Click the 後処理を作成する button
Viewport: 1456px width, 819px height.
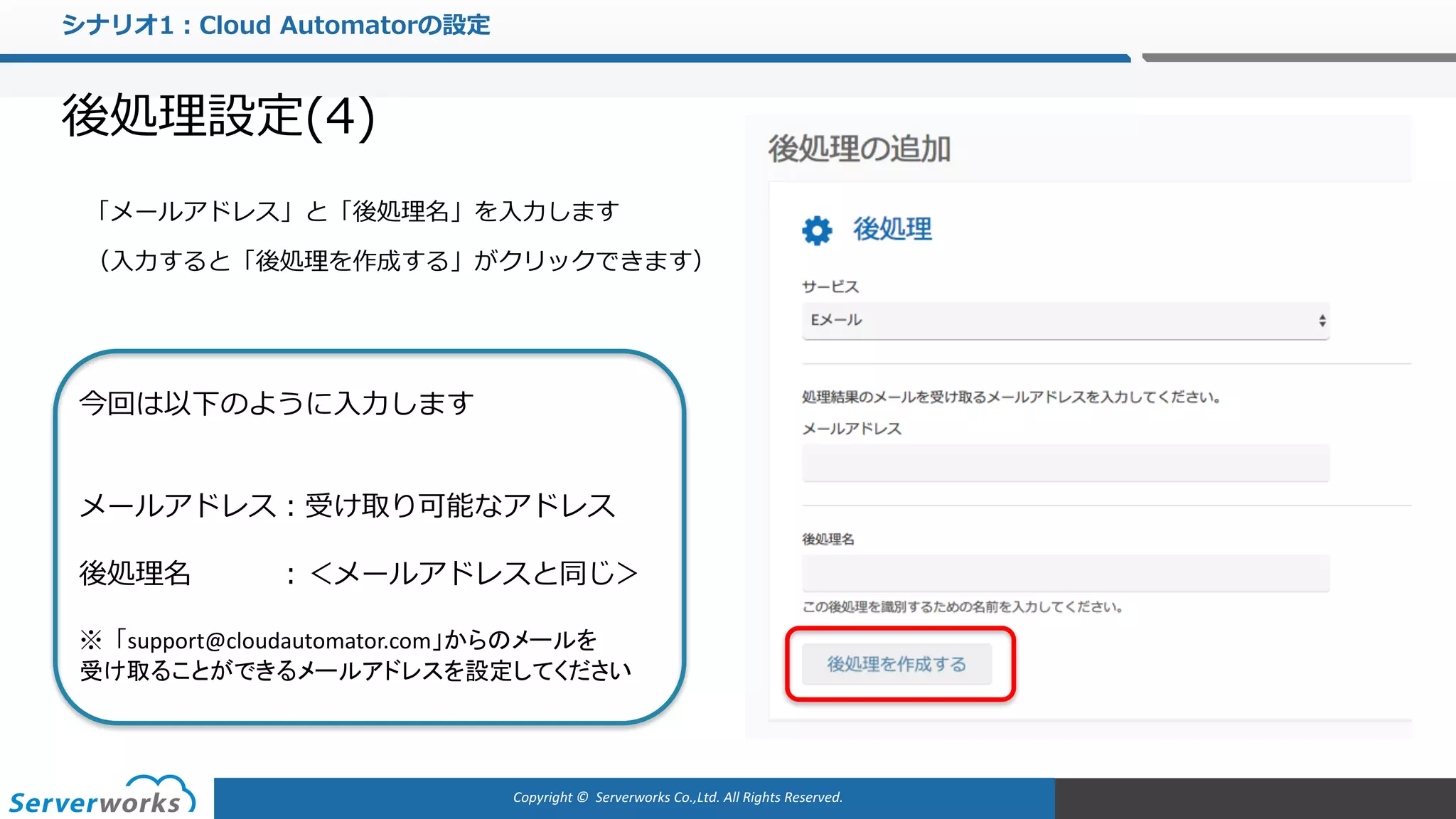pyautogui.click(x=896, y=664)
